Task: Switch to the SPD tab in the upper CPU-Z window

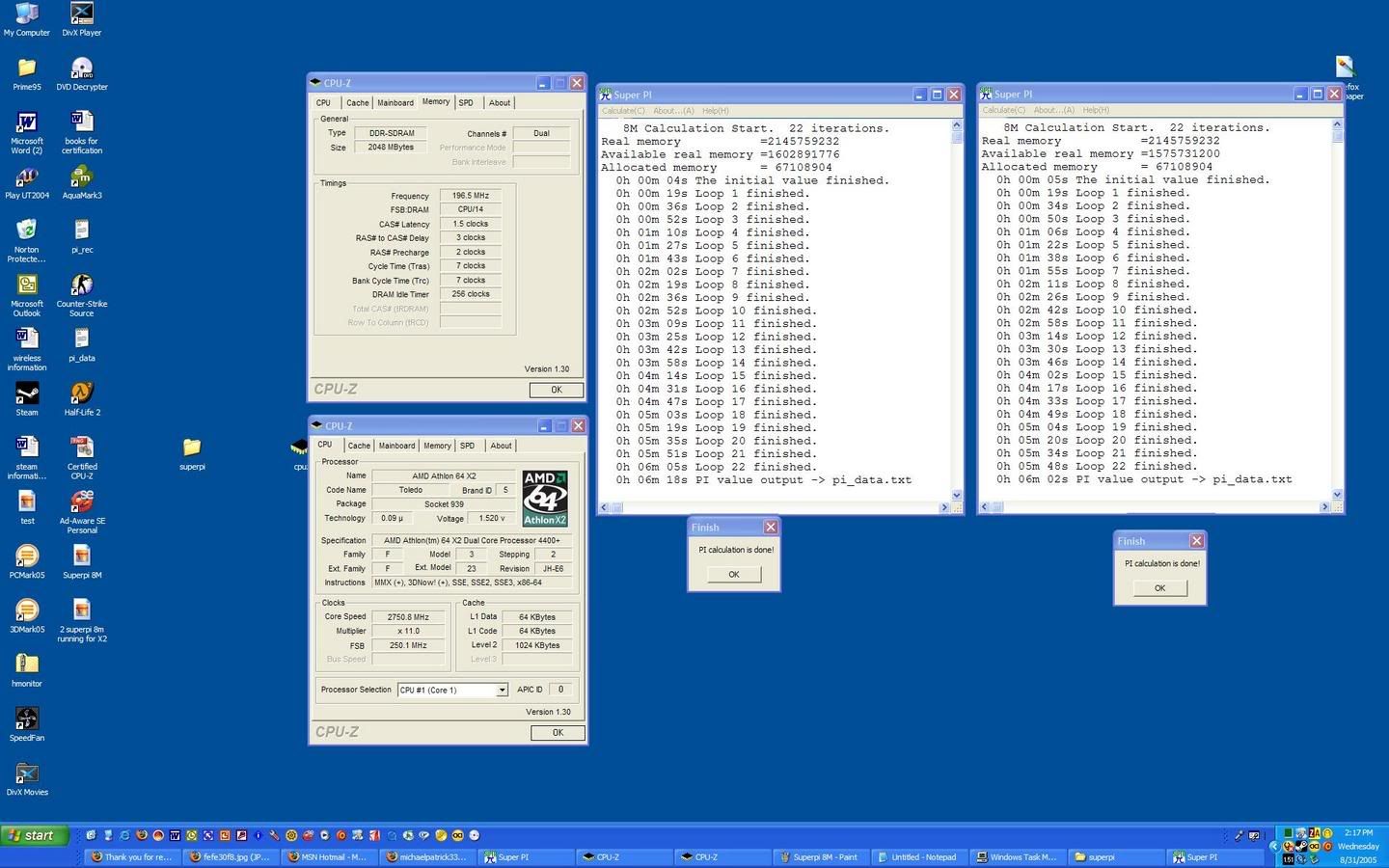Action: (x=466, y=102)
